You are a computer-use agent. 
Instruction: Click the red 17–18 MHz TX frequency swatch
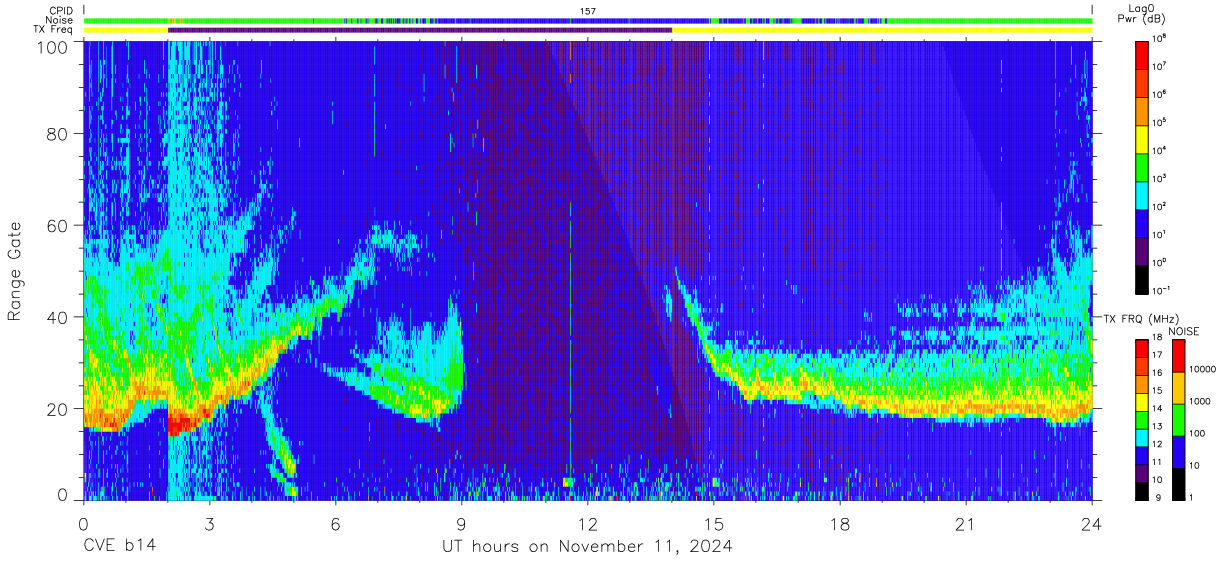(1142, 349)
